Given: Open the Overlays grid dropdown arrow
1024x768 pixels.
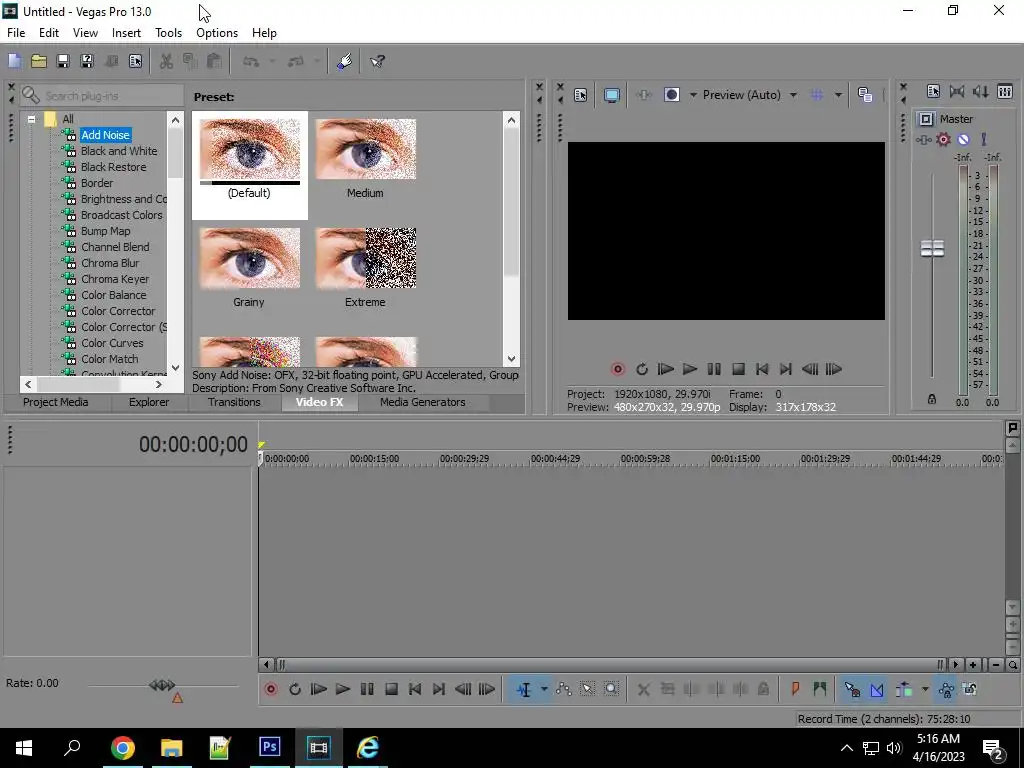Looking at the screenshot, I should 838,95.
